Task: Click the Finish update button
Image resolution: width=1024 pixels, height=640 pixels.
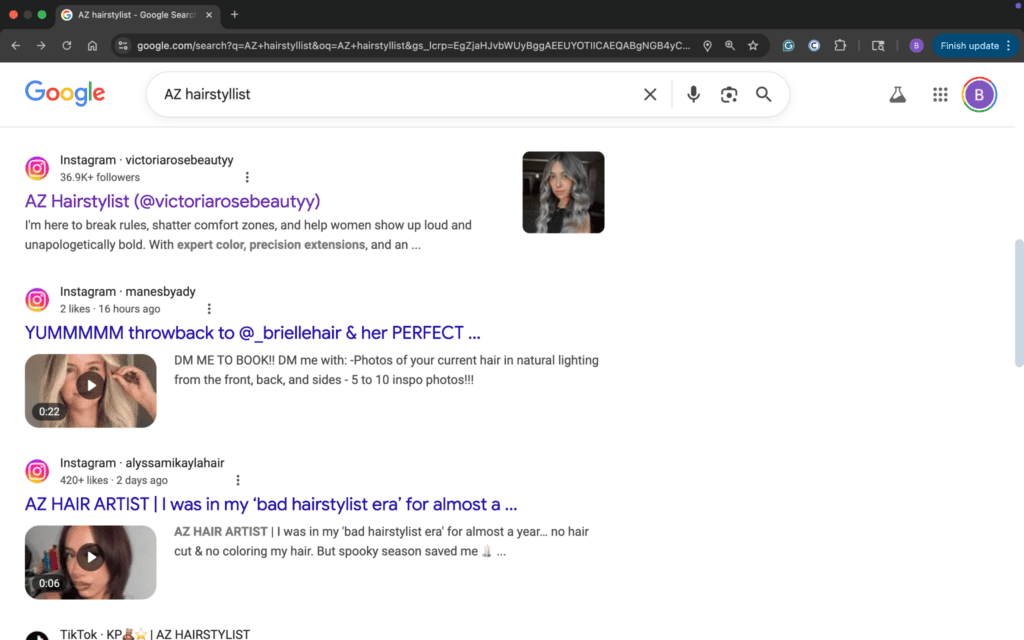Action: coord(967,45)
